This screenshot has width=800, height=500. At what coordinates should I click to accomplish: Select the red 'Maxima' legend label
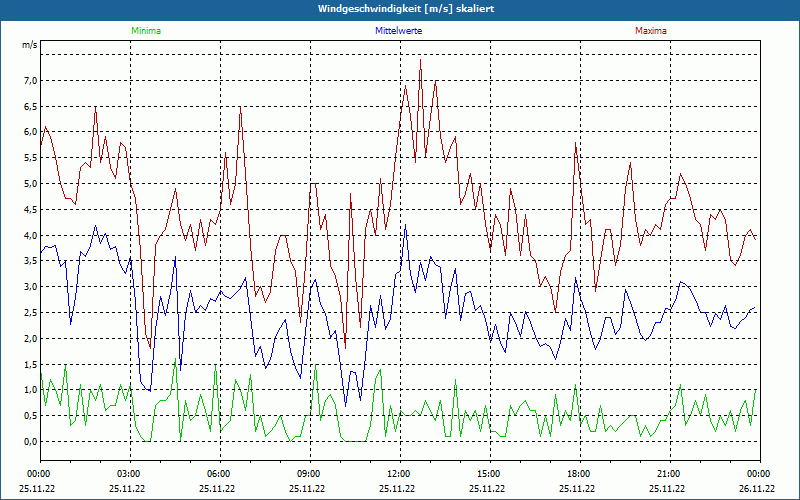pyautogui.click(x=651, y=31)
